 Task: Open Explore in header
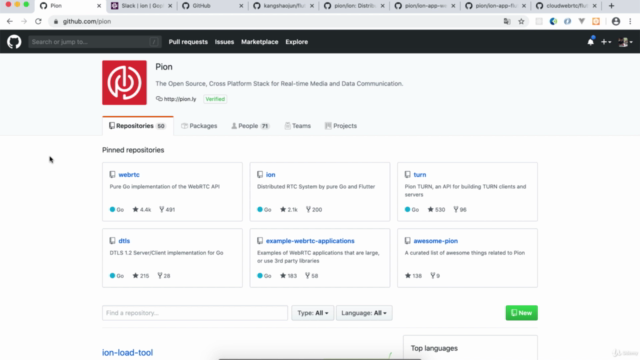(297, 42)
